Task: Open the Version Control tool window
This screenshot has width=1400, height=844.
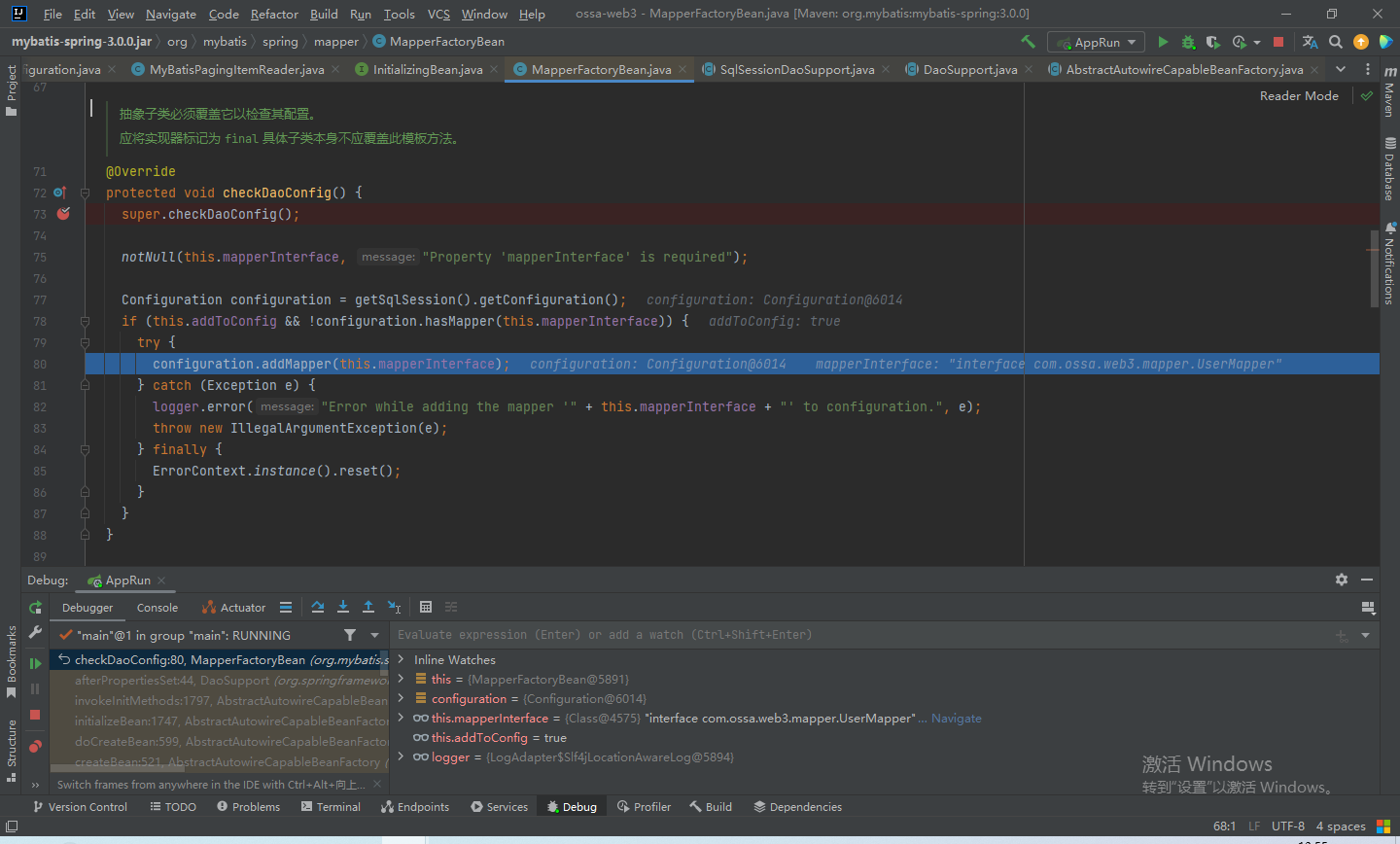Action: coord(81,807)
